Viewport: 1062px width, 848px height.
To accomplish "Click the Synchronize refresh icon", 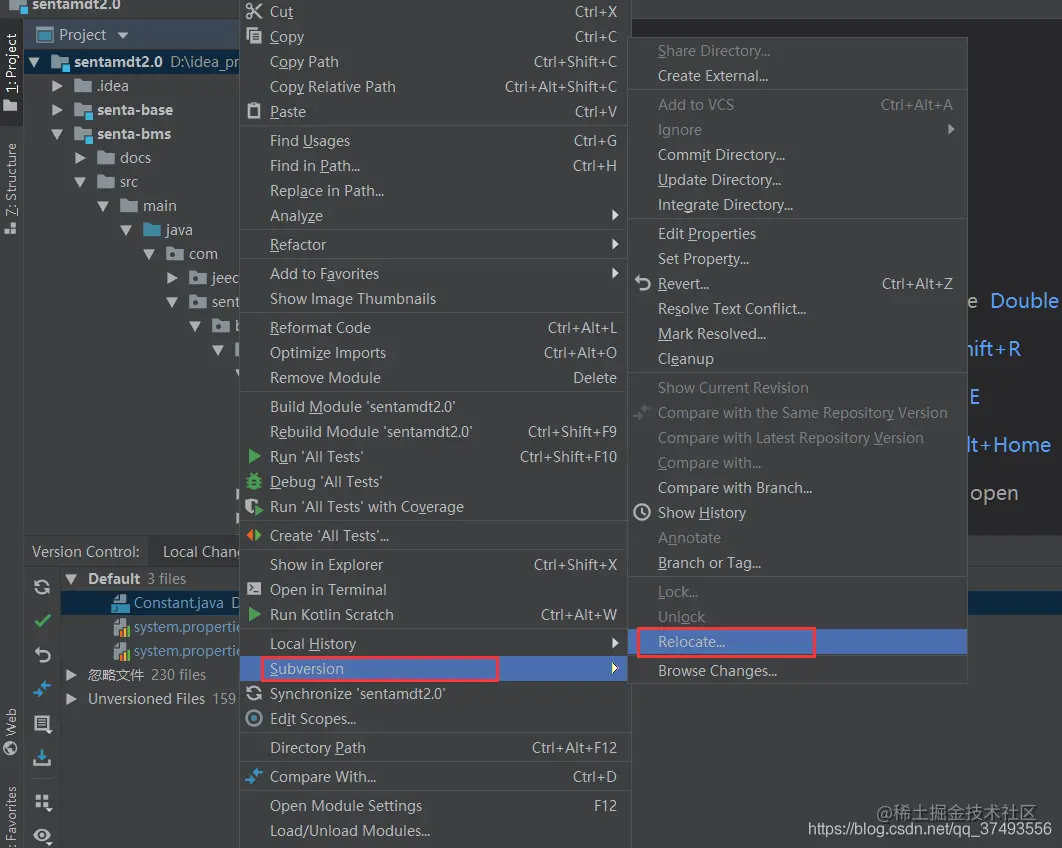I will [254, 693].
